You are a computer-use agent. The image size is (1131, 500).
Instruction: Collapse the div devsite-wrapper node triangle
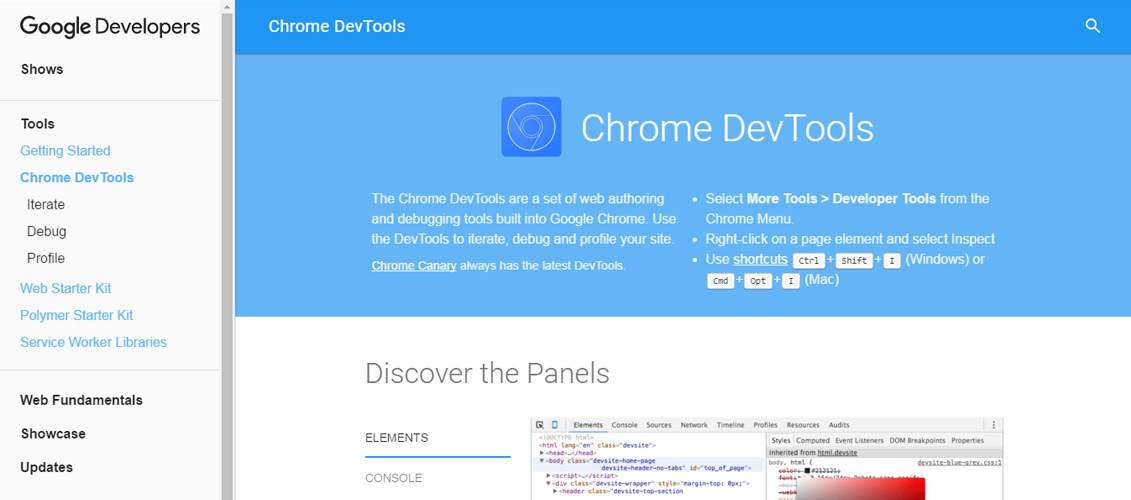coord(548,483)
